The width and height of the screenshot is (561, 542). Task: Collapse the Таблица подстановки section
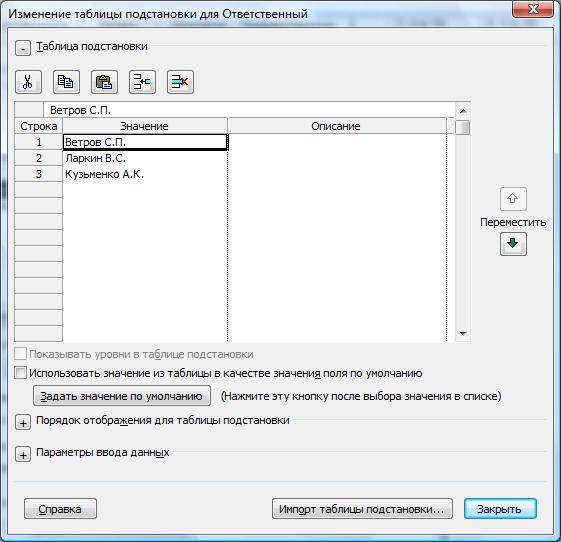pyautogui.click(x=23, y=48)
